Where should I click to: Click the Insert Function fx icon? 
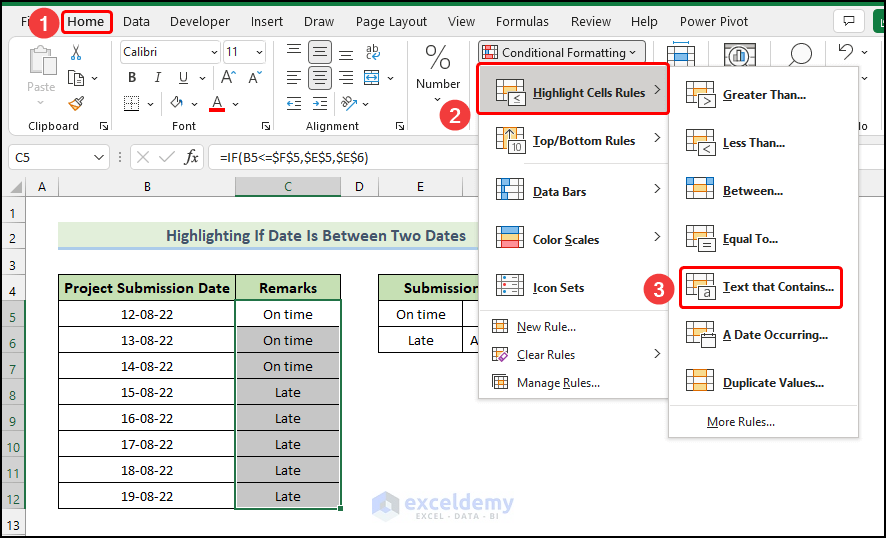point(192,158)
